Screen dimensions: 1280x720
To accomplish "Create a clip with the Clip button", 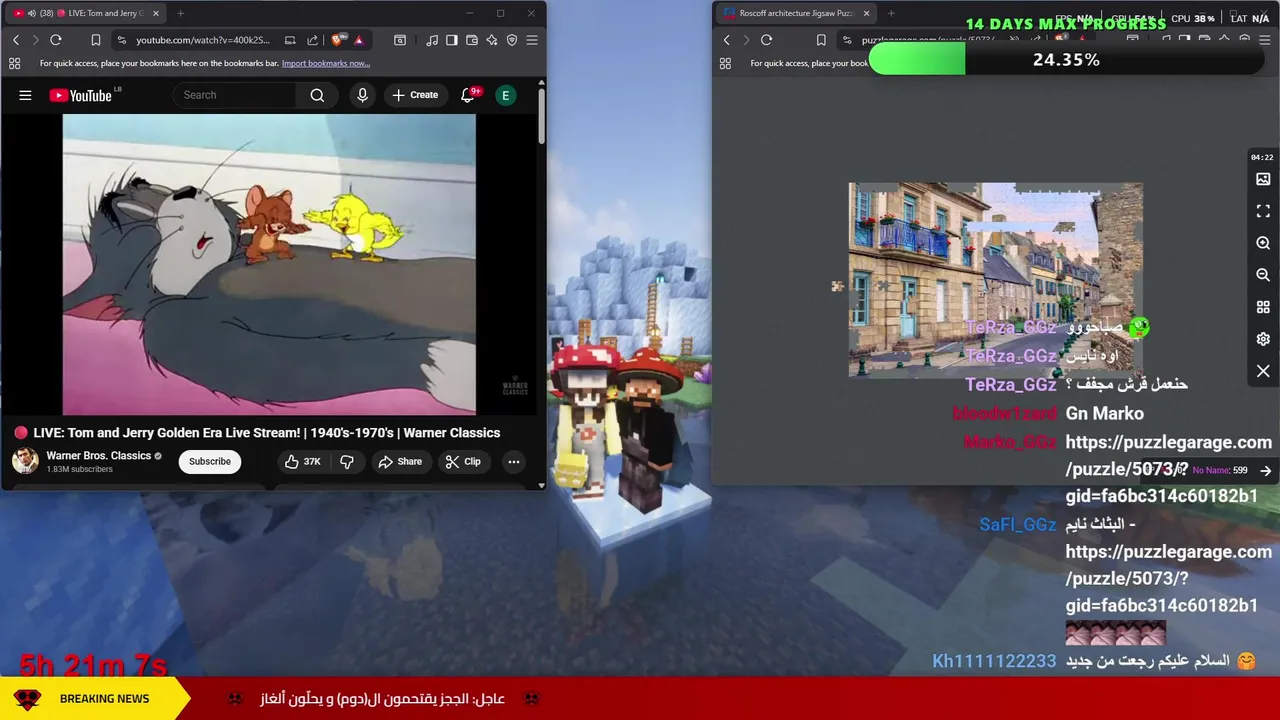I will click(x=464, y=461).
